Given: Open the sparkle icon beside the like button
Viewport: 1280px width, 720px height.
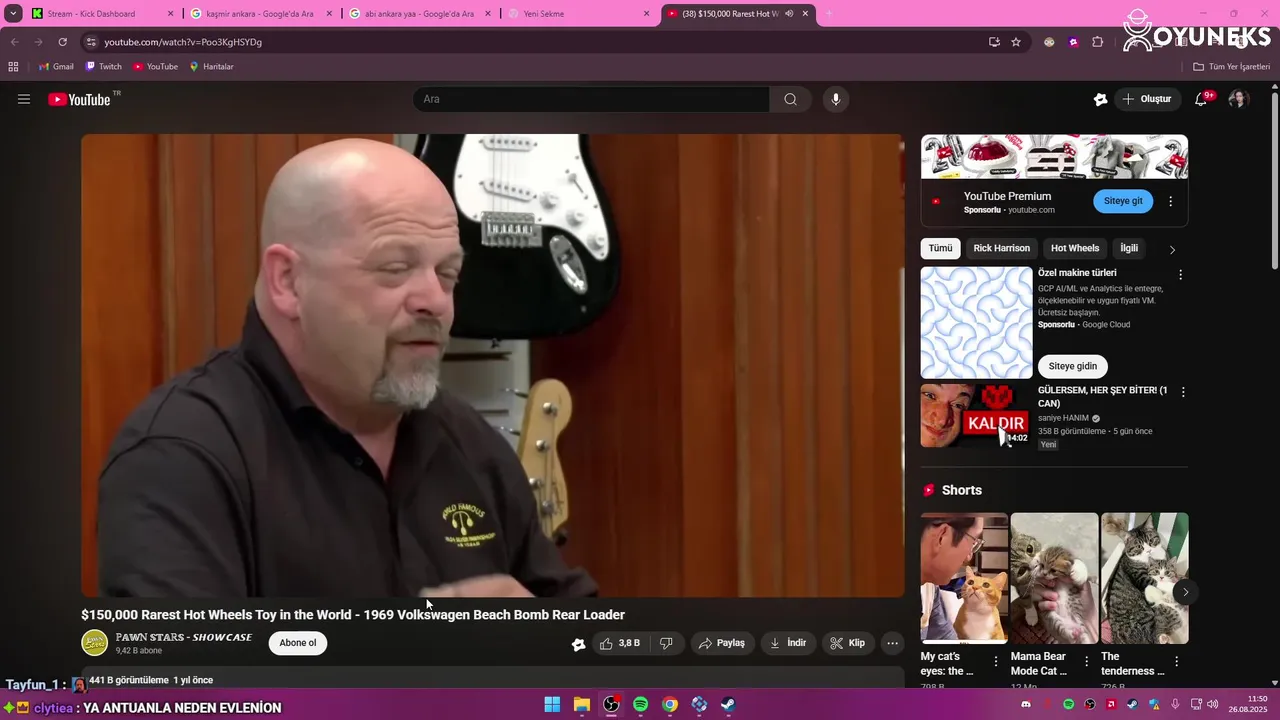Looking at the screenshot, I should (578, 644).
